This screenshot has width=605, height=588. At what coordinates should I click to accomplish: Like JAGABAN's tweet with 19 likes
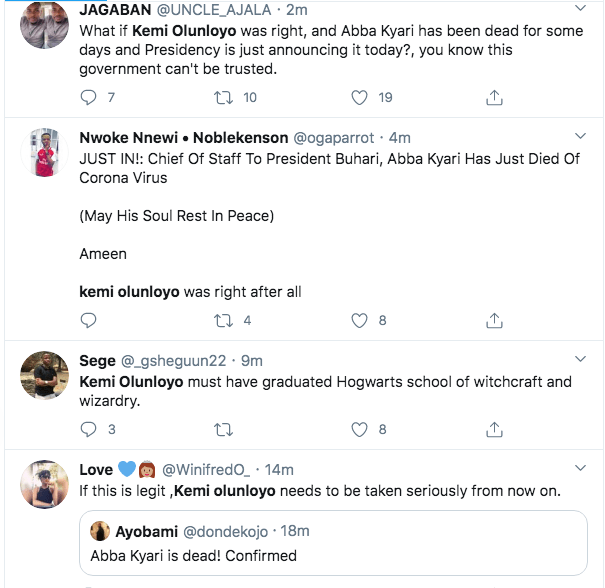pyautogui.click(x=360, y=97)
